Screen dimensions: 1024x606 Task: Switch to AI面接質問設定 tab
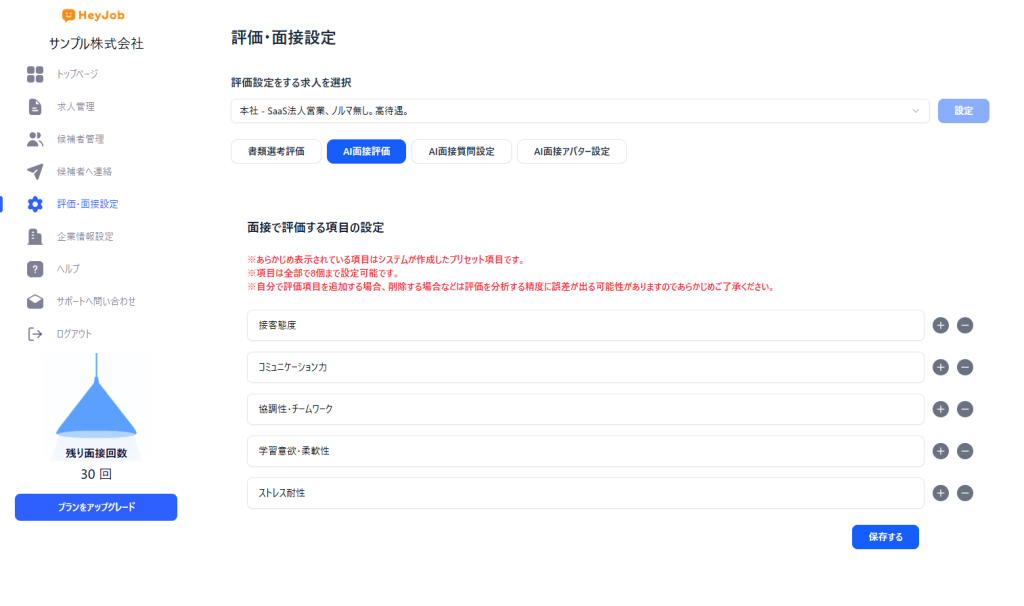461,152
